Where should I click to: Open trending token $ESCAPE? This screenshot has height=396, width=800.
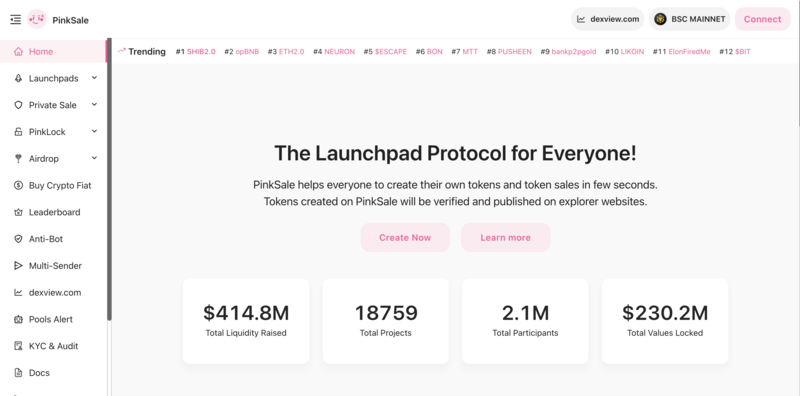coord(391,52)
